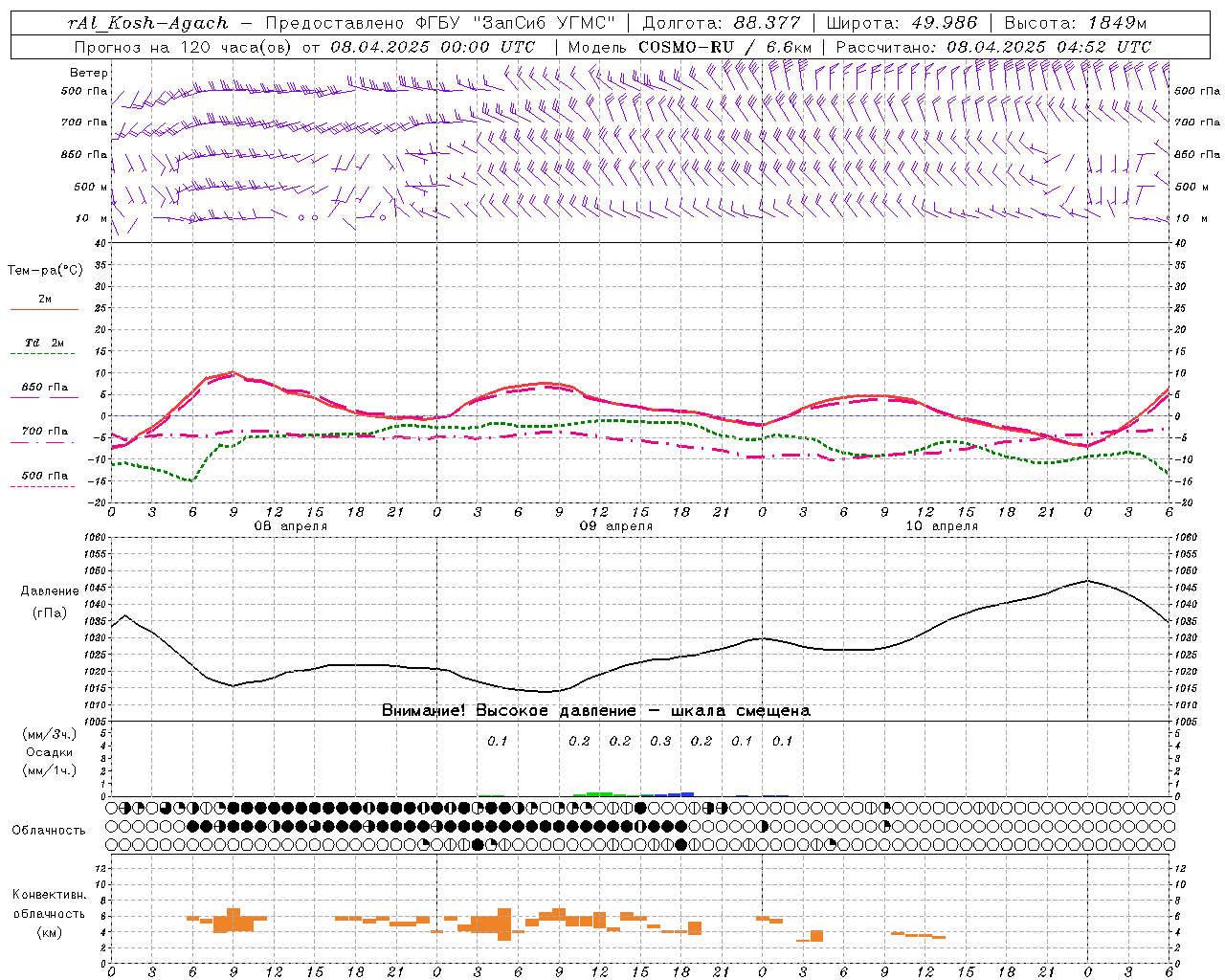This screenshot has height=980, width=1225.
Task: Click the 09 апреля date label
Action: [616, 526]
